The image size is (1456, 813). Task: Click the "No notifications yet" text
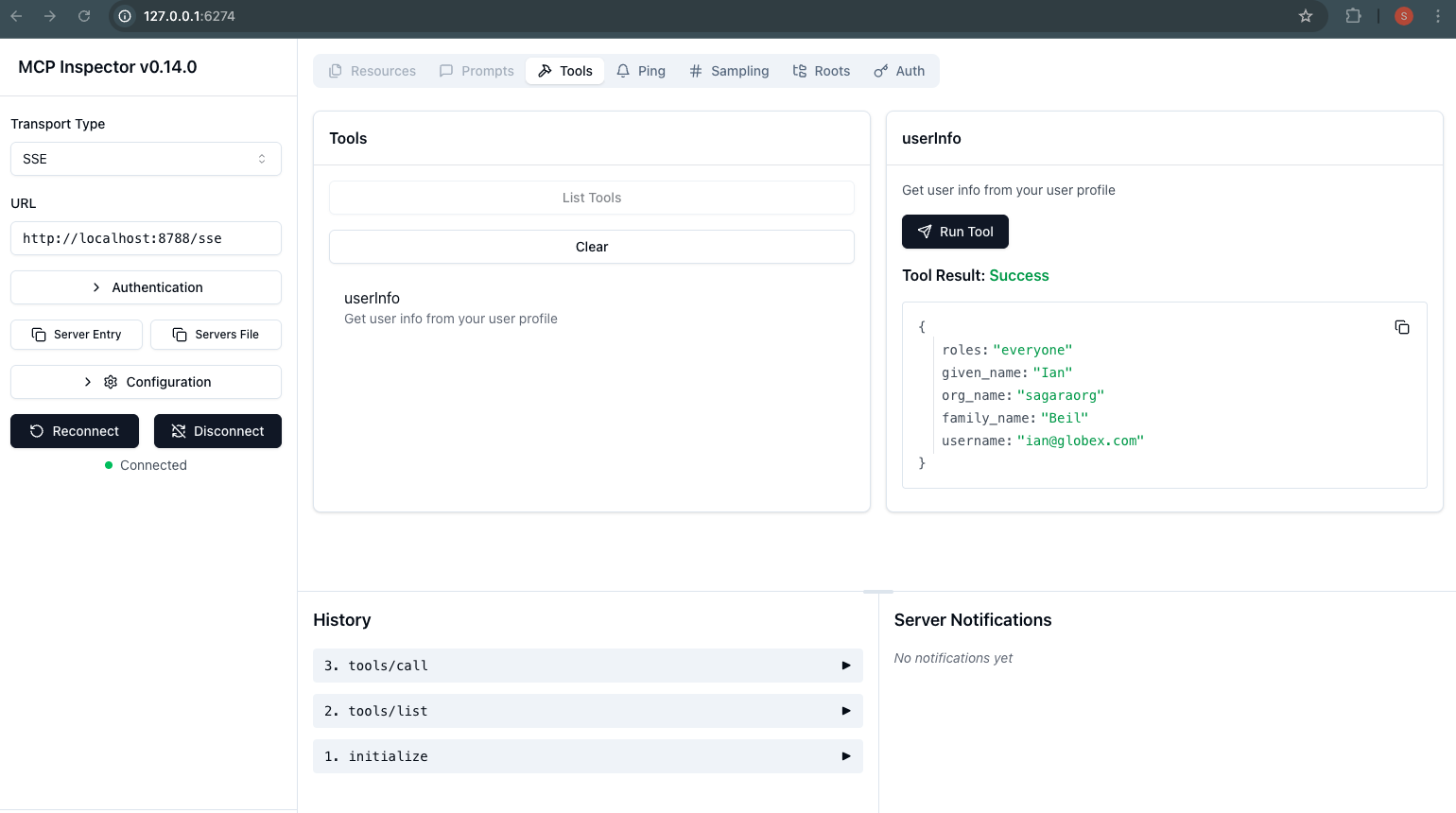(x=953, y=658)
